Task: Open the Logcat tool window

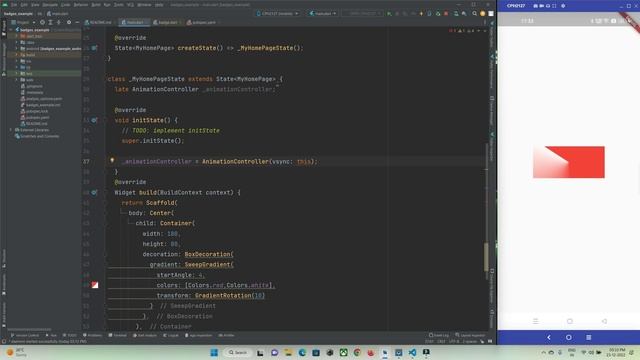Action: (x=171, y=335)
